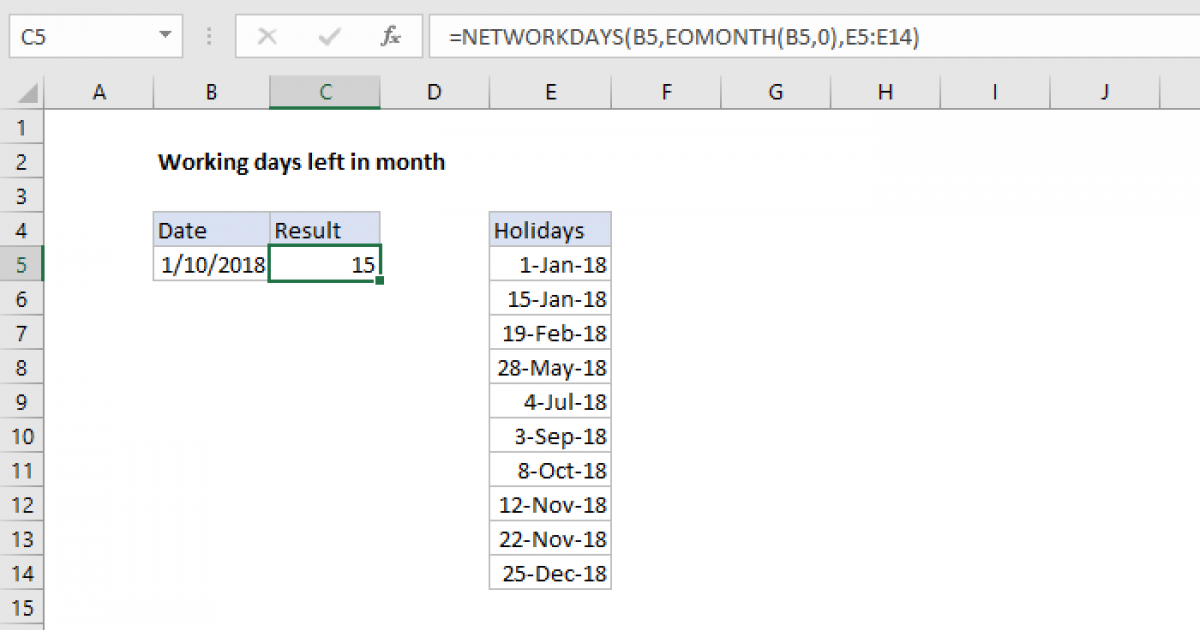Select column H header
This screenshot has height=630, width=1200.
tap(885, 93)
